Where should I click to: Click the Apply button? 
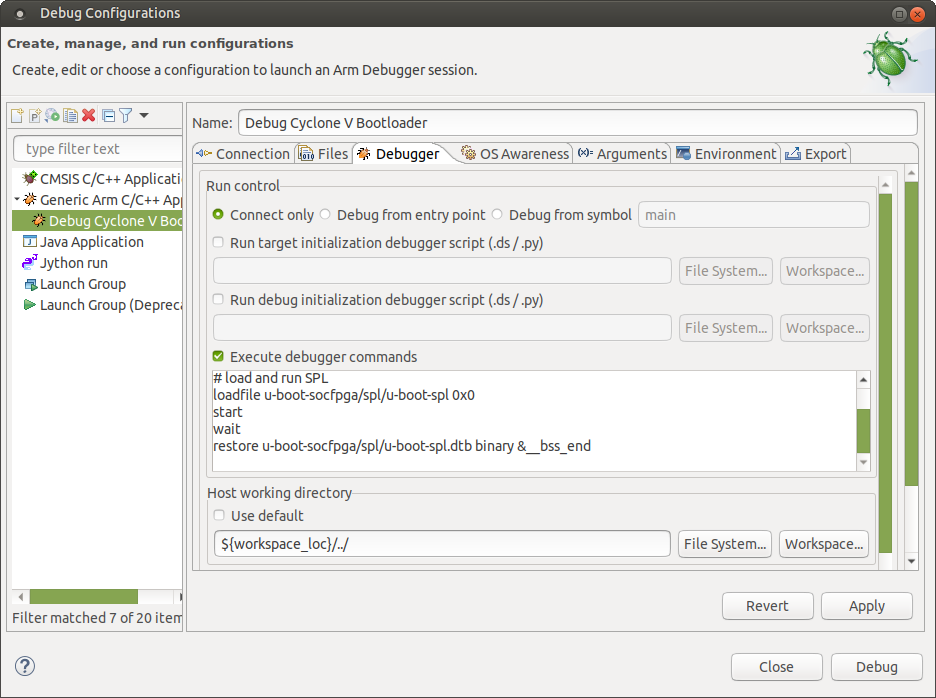click(x=866, y=606)
